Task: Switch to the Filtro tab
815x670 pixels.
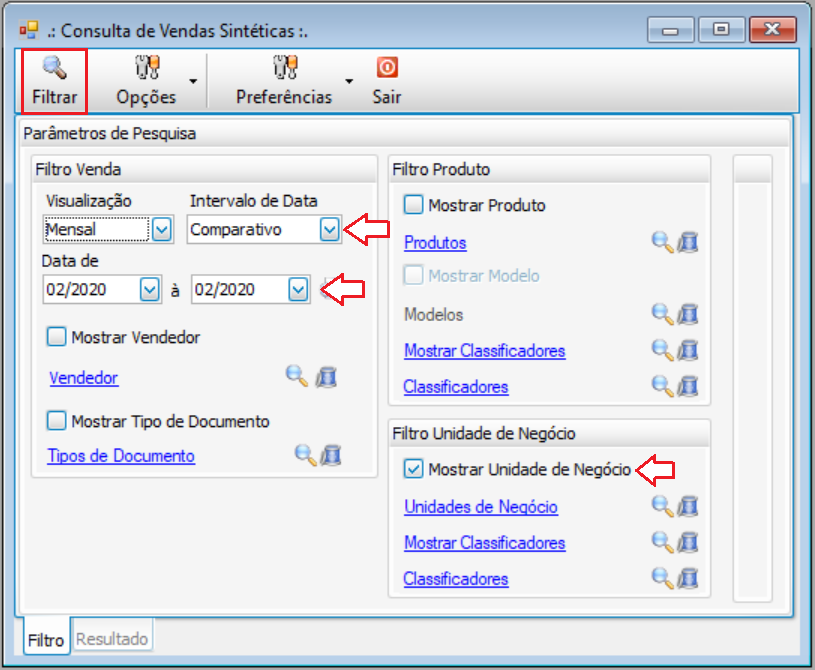Action: click(x=46, y=639)
